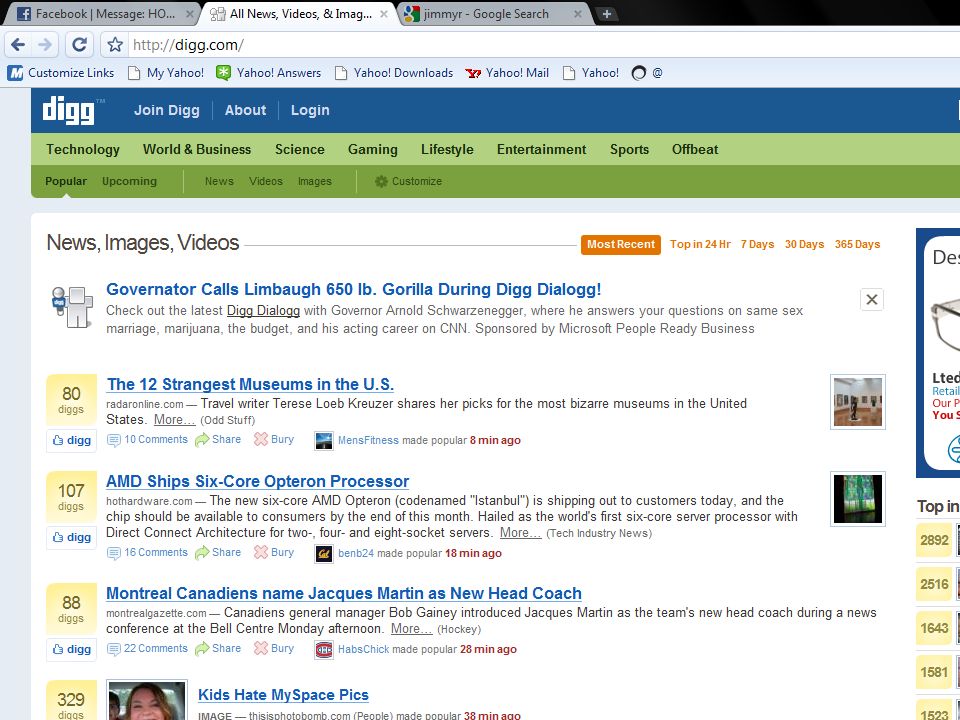
Task: Open the 16 Comments on AMD story
Action: point(147,552)
